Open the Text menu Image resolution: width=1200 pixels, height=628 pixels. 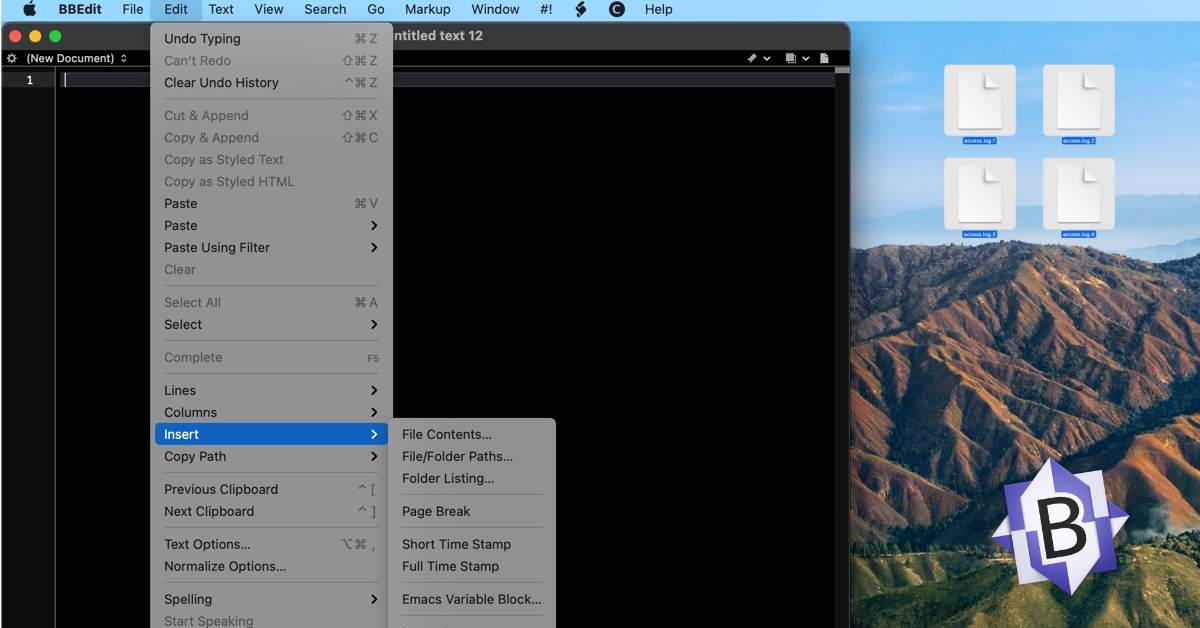click(x=221, y=9)
